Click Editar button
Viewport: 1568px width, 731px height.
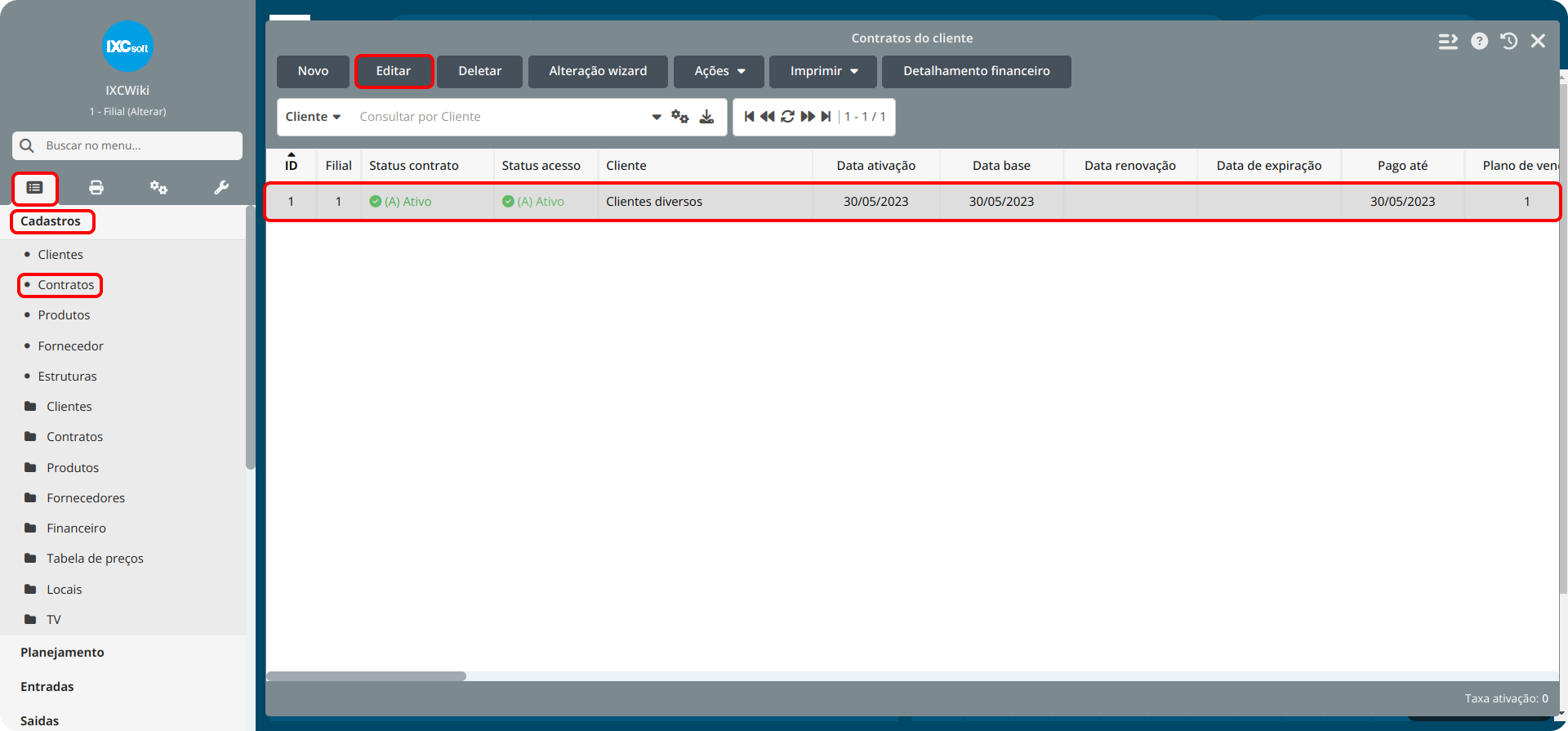(x=394, y=71)
